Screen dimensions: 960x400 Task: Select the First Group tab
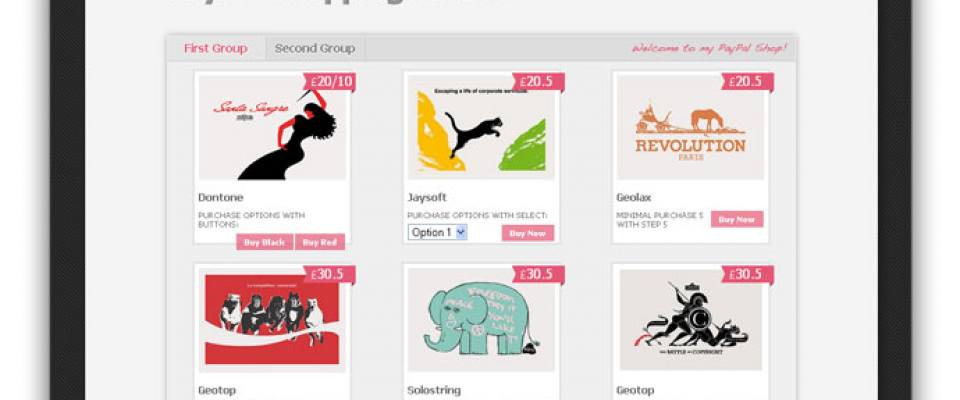point(216,48)
